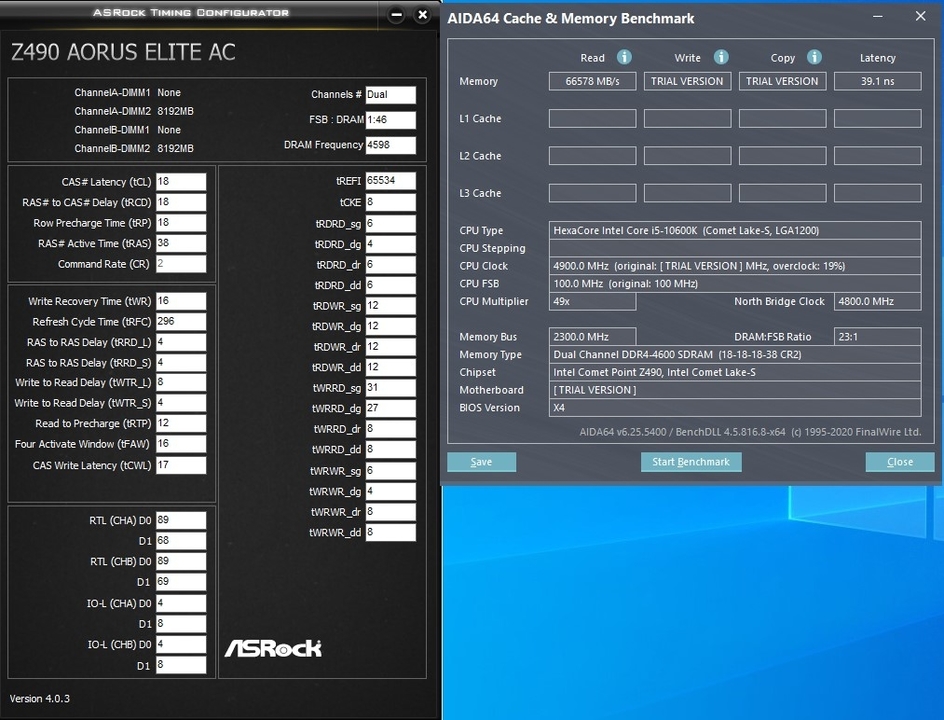Select the Channels # field showing Dual
The image size is (944, 720).
[x=390, y=95]
